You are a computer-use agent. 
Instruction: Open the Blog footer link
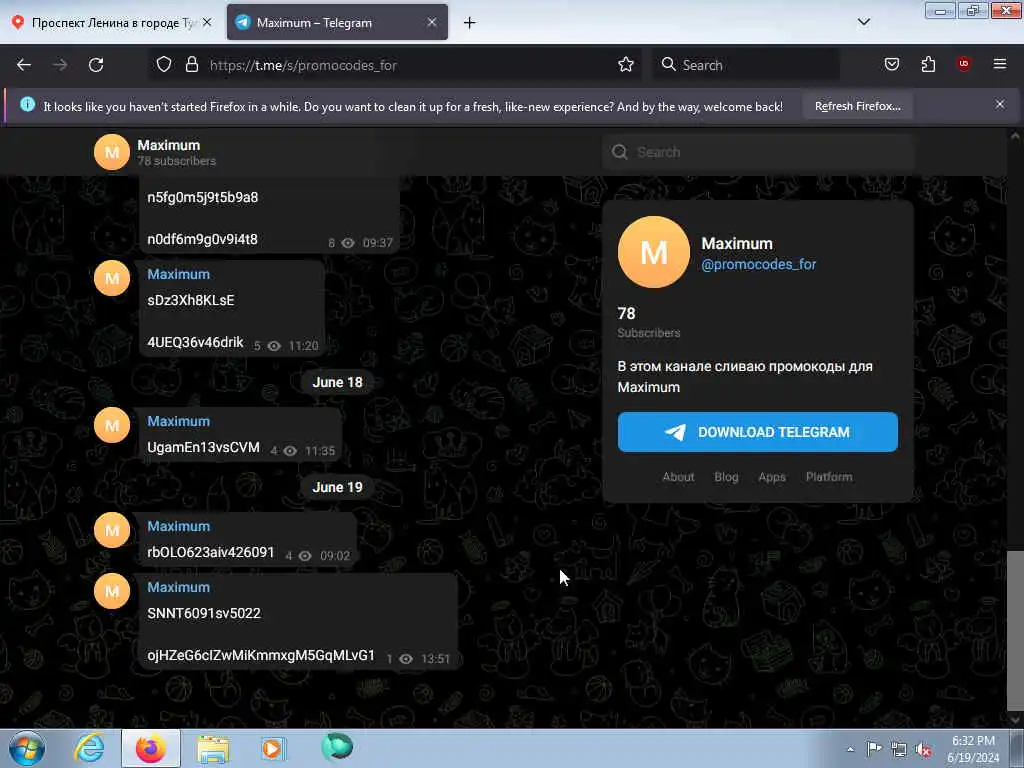click(x=726, y=477)
